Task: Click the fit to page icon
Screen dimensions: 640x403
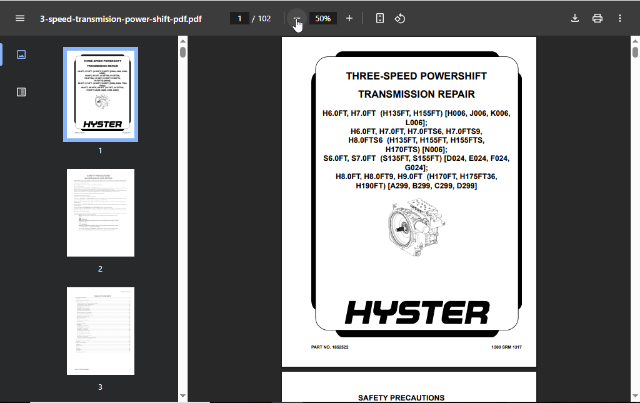Action: pyautogui.click(x=380, y=18)
